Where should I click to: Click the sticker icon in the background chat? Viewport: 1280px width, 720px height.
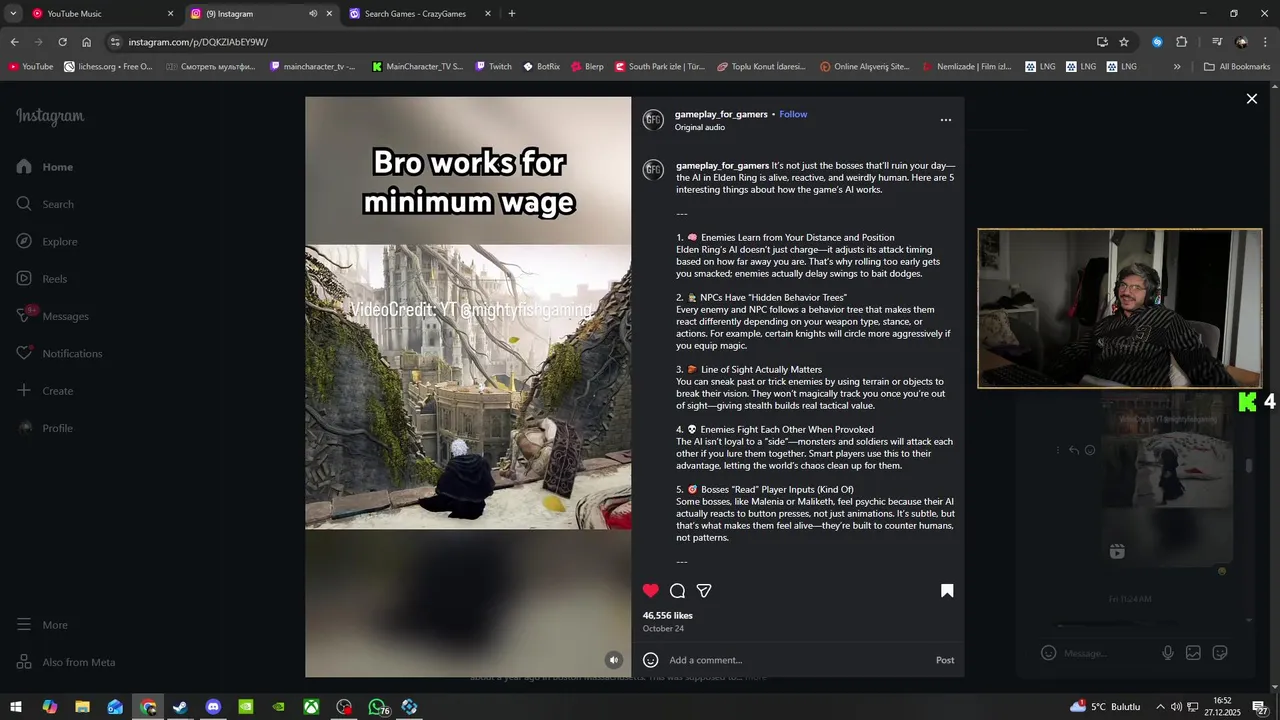[x=1220, y=653]
